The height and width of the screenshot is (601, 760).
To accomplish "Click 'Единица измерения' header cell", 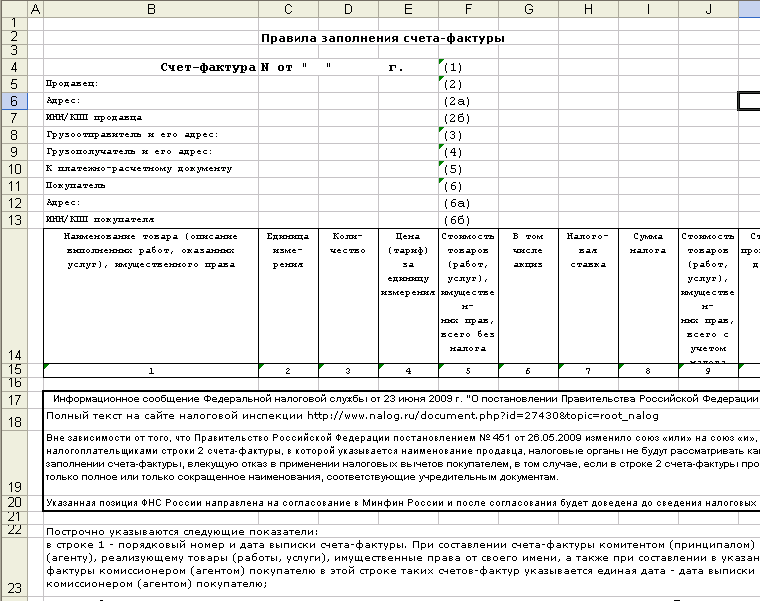I will pos(288,296).
